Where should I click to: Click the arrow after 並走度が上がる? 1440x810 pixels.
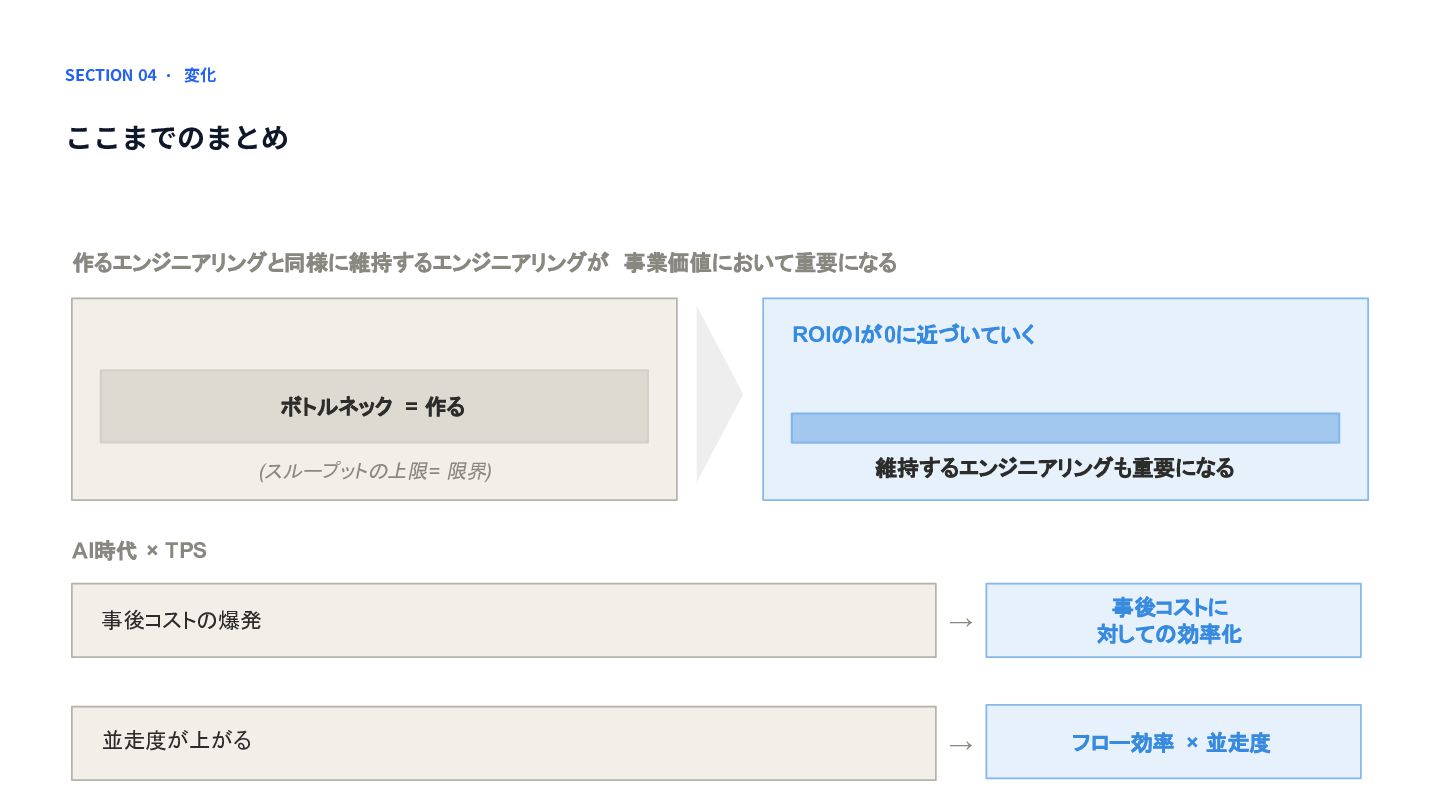click(x=961, y=745)
